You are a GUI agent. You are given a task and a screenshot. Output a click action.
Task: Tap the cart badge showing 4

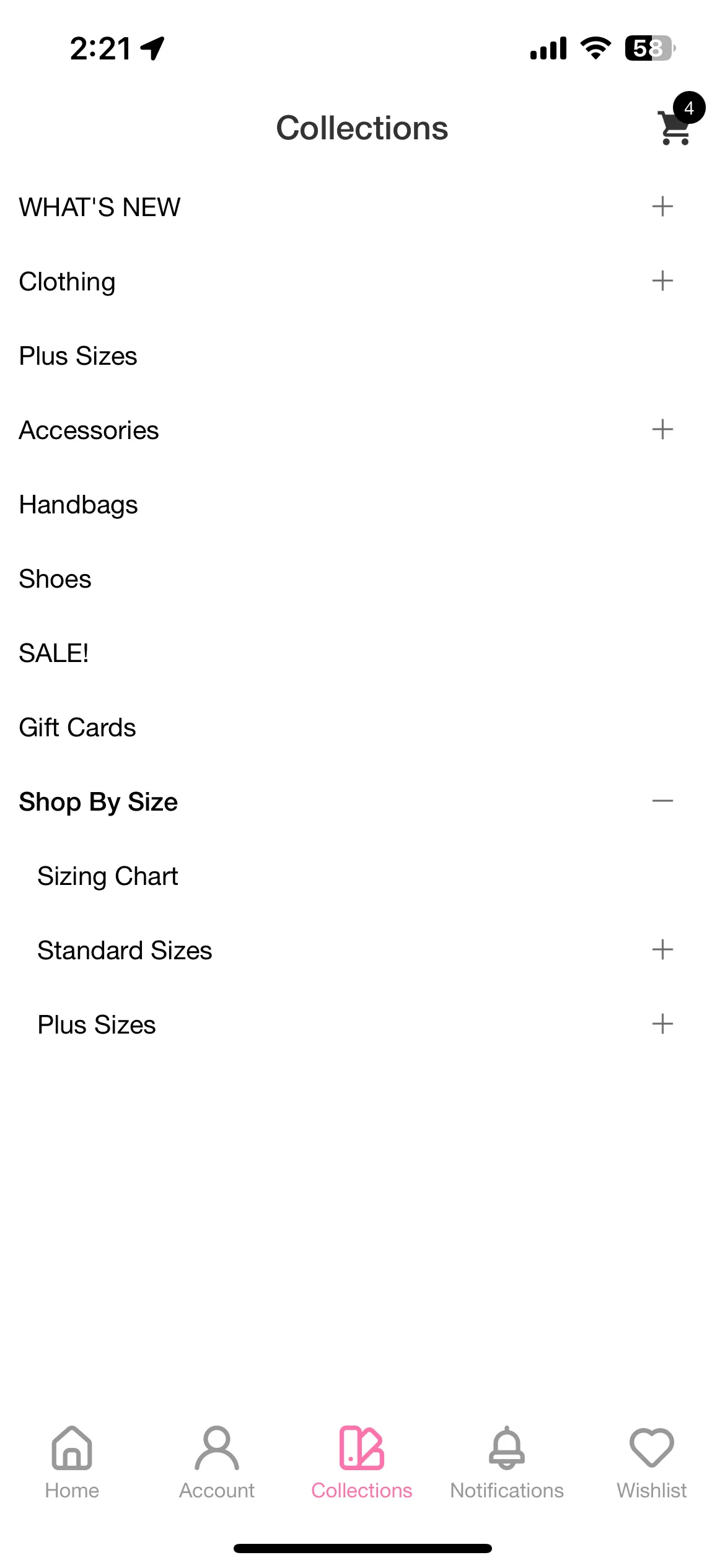[689, 108]
